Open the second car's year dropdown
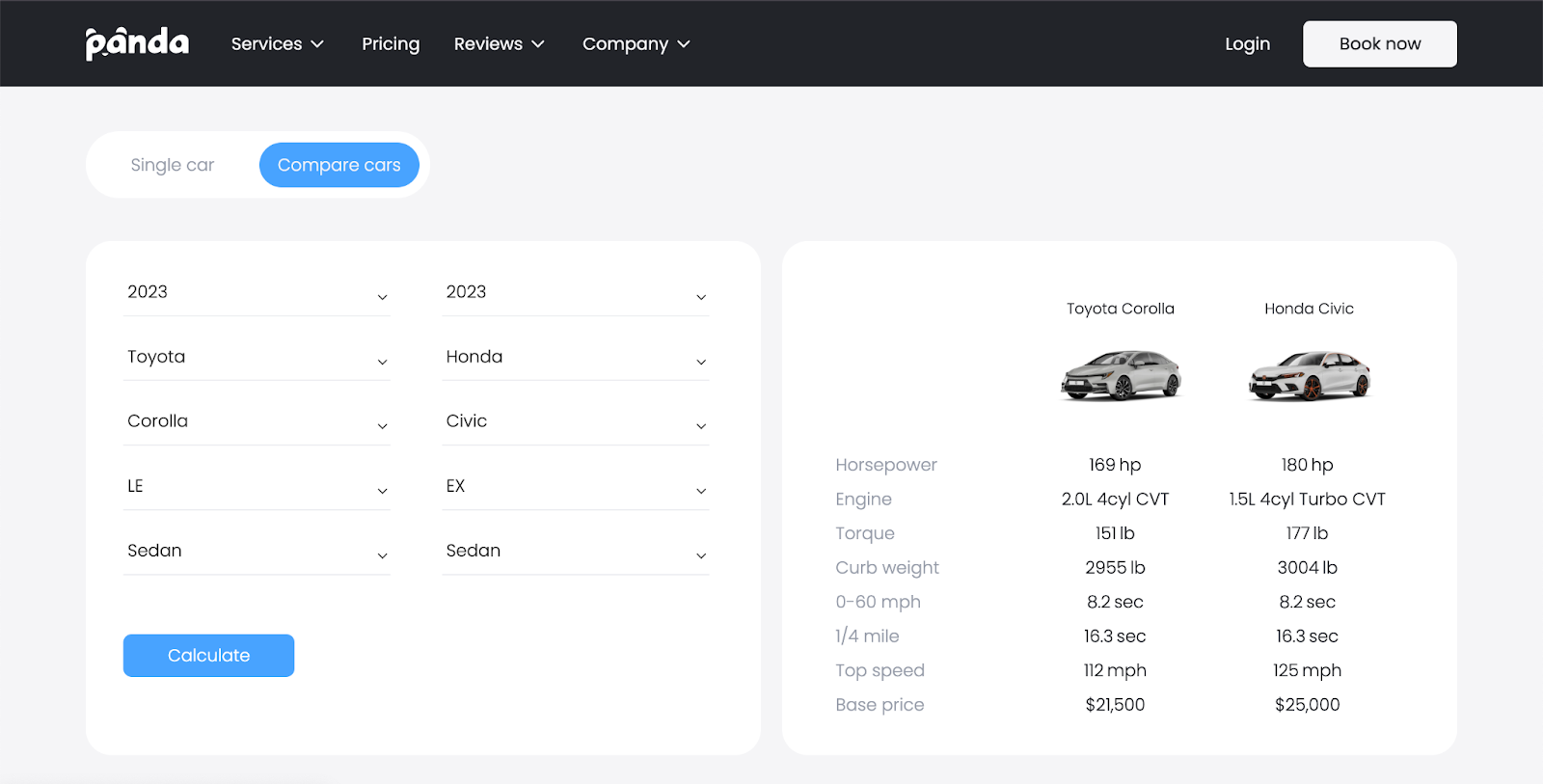This screenshot has width=1543, height=784. 576,292
